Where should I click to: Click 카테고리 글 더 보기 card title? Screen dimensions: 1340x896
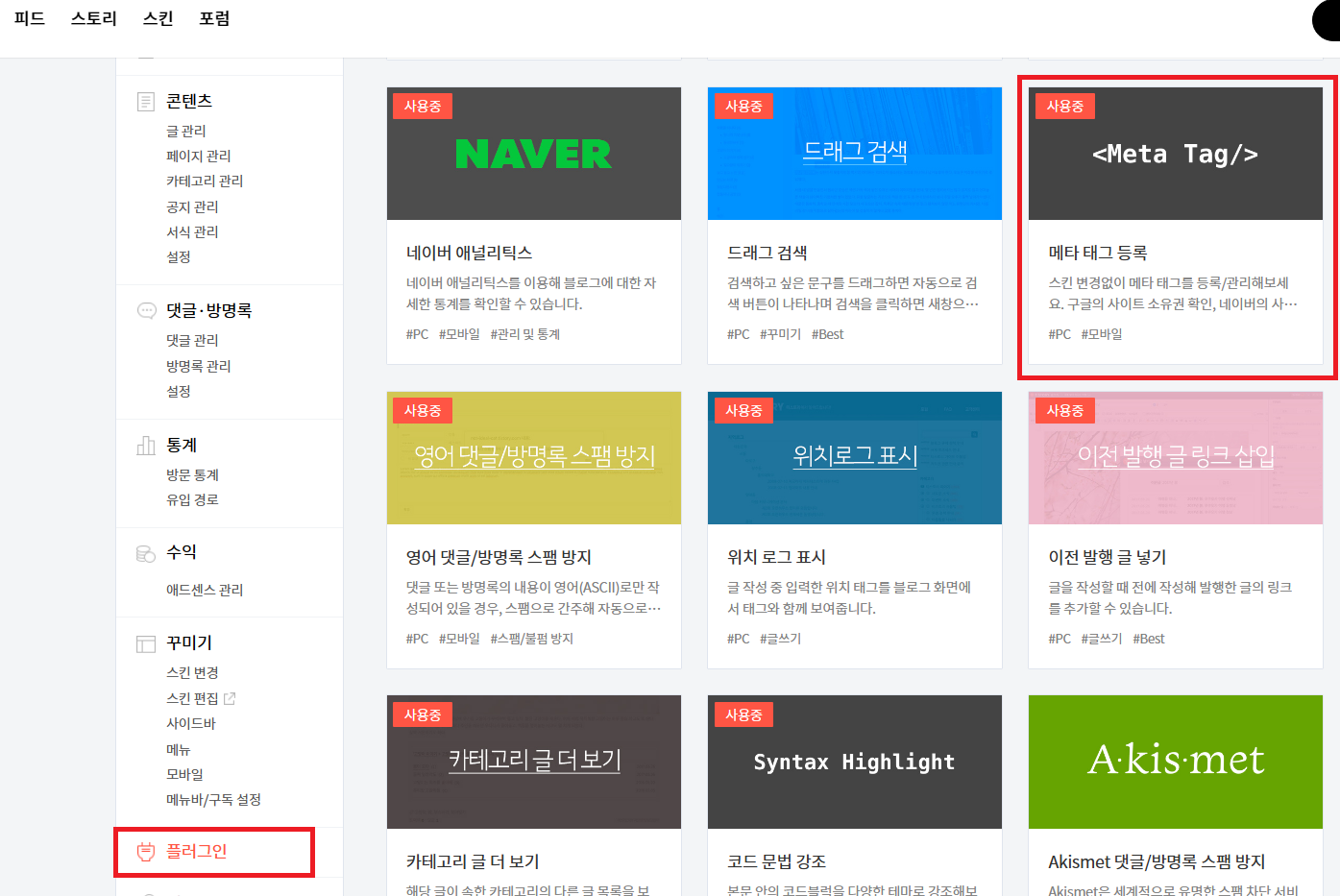coord(473,861)
